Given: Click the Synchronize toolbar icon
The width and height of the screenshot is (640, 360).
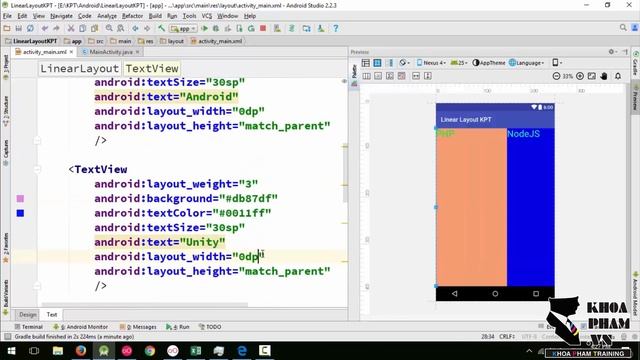Looking at the screenshot, I should 30,29.
